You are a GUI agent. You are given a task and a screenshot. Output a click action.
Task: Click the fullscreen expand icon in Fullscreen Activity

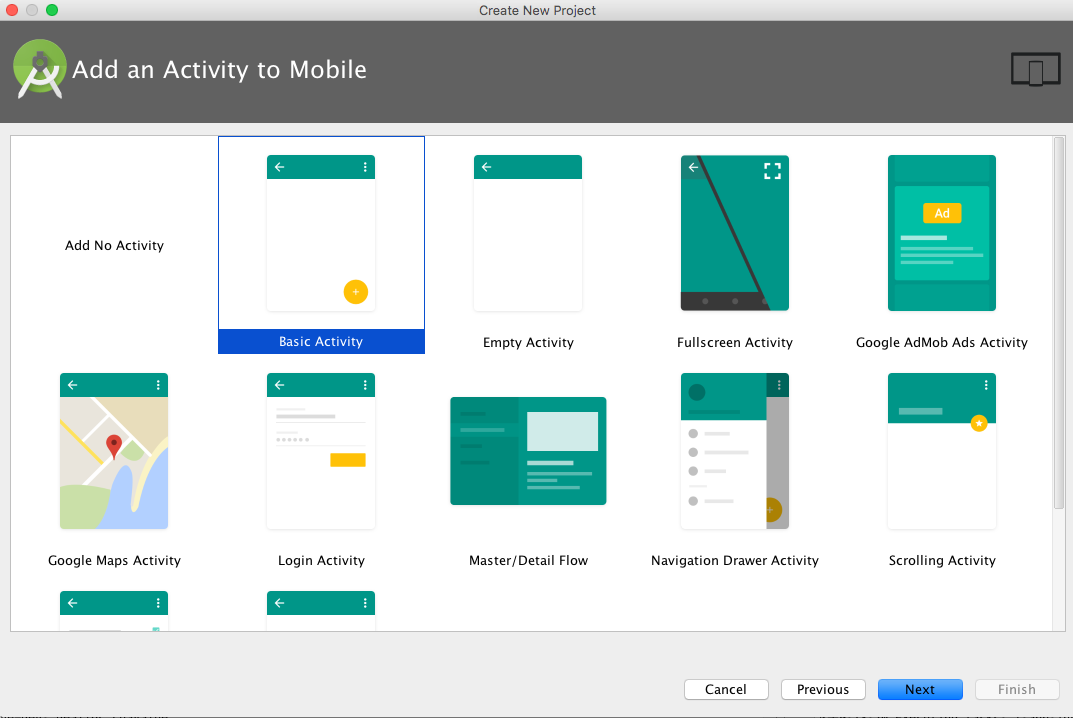tap(772, 171)
